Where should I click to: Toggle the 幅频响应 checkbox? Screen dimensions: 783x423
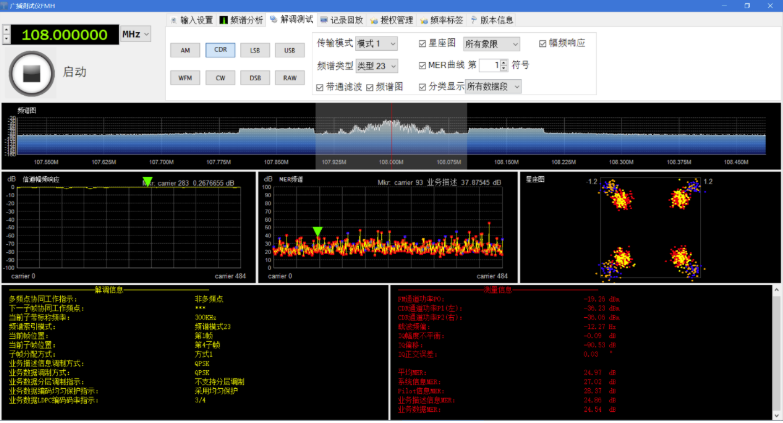click(543, 44)
